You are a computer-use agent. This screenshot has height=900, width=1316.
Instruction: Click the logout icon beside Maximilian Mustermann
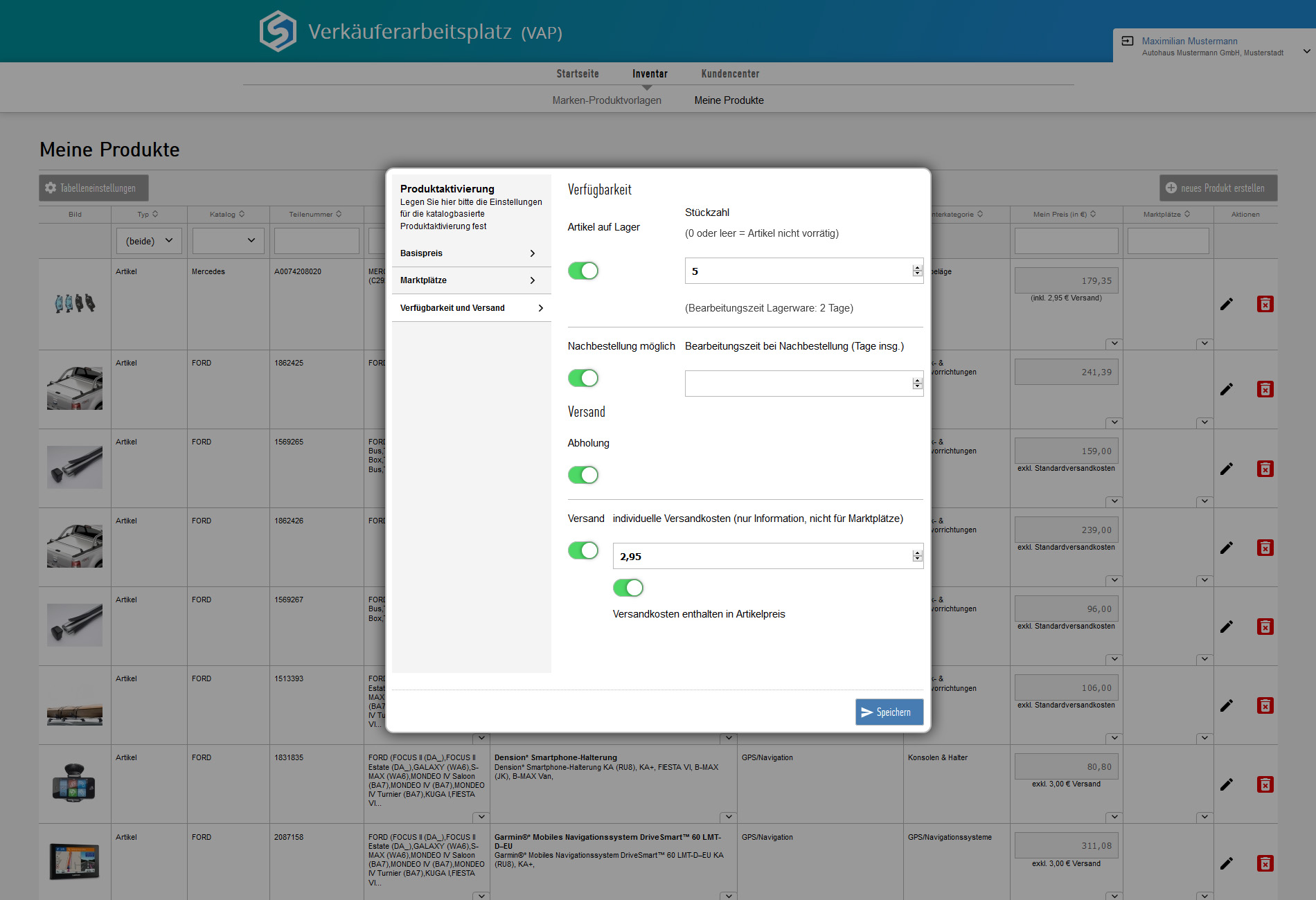1128,42
